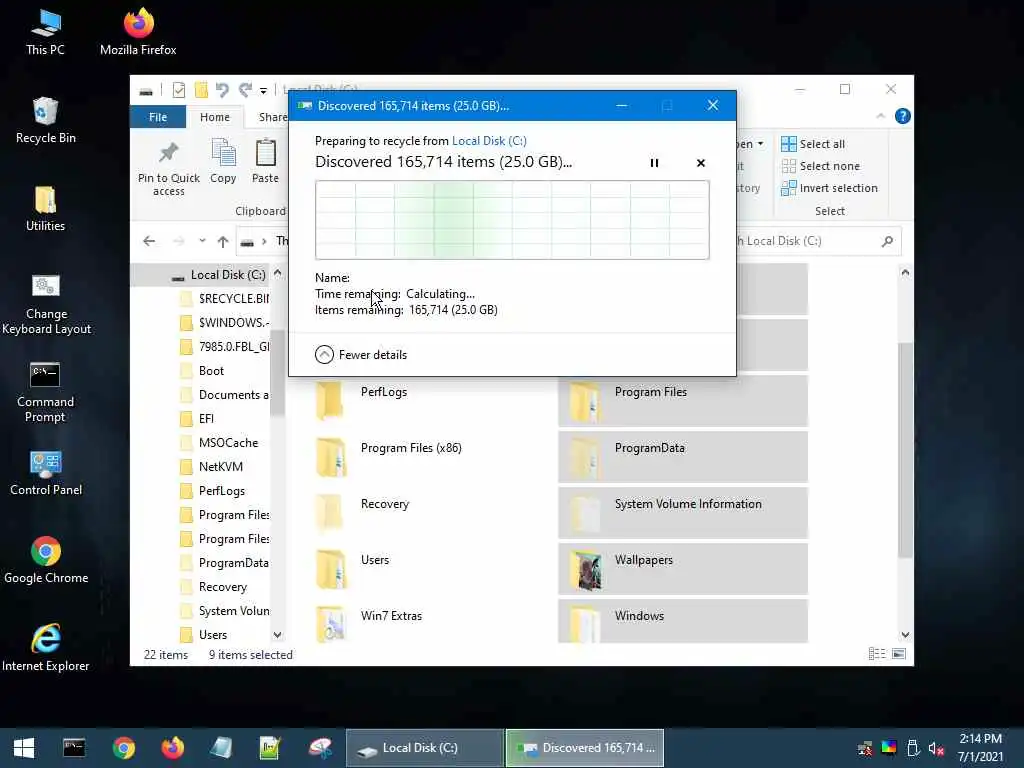Open Windows Start menu
Image resolution: width=1024 pixels, height=768 pixels.
pyautogui.click(x=24, y=748)
